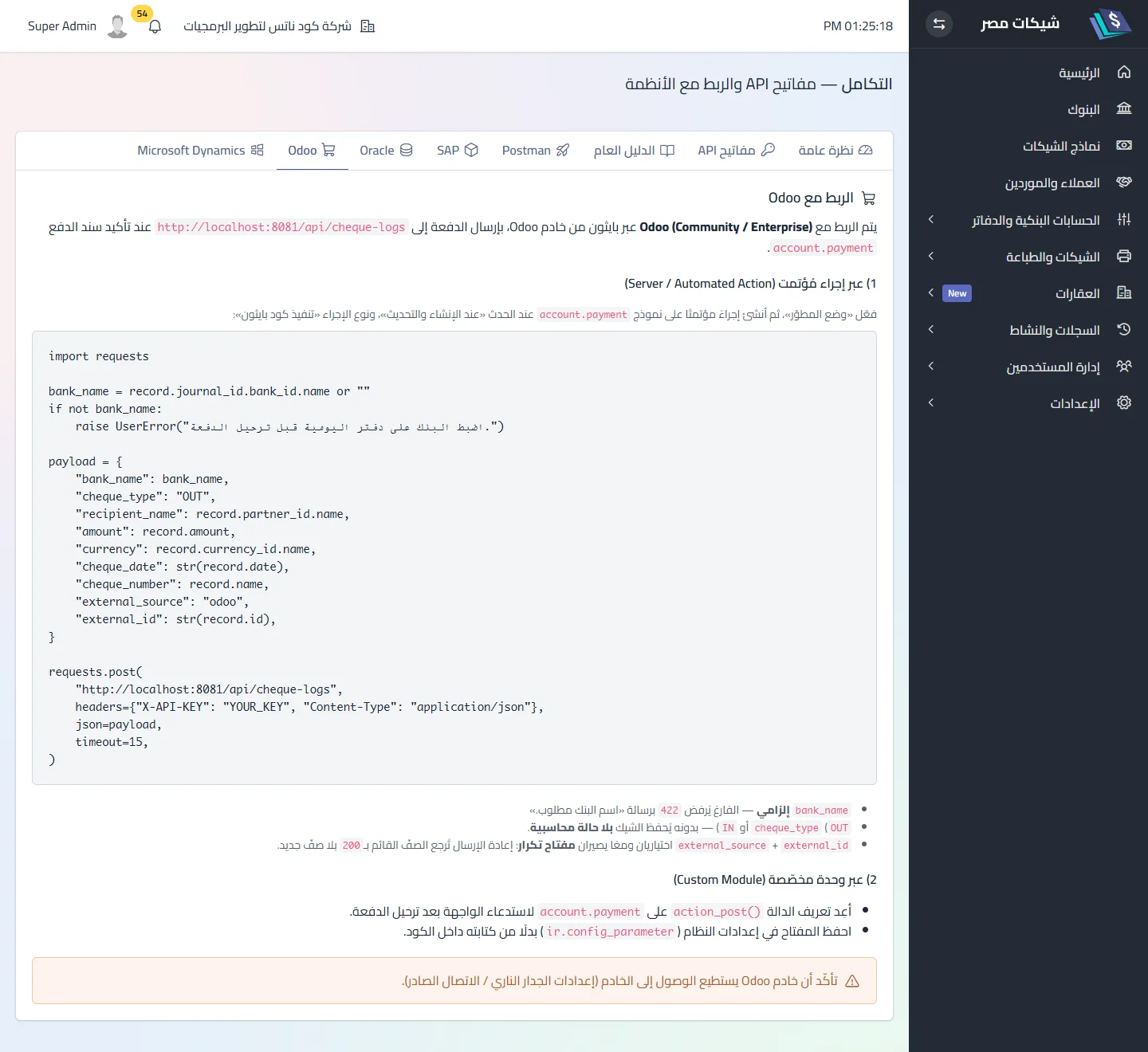
Task: Click the key icon on مفاتيح API tab
Action: coord(768,150)
